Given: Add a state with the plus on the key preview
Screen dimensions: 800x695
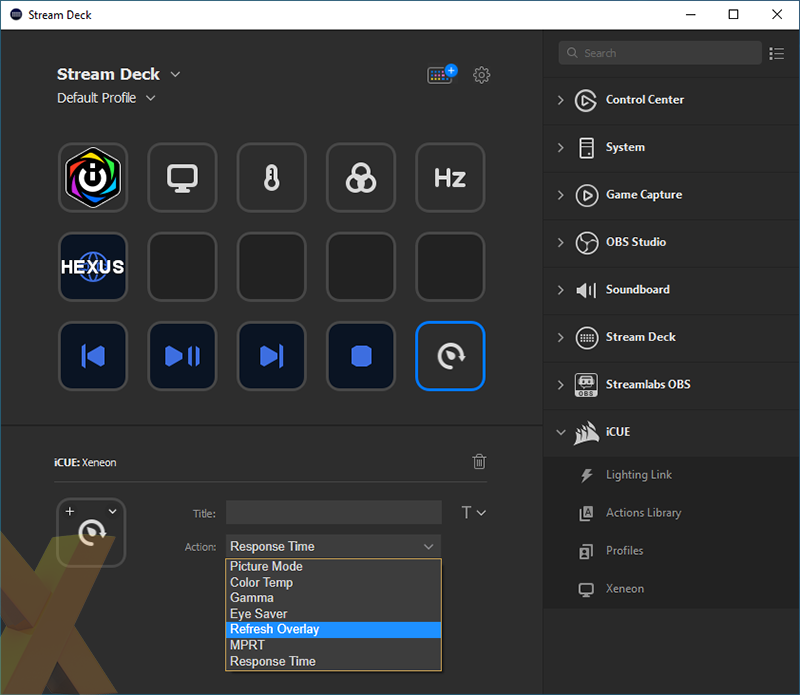Looking at the screenshot, I should click(70, 511).
